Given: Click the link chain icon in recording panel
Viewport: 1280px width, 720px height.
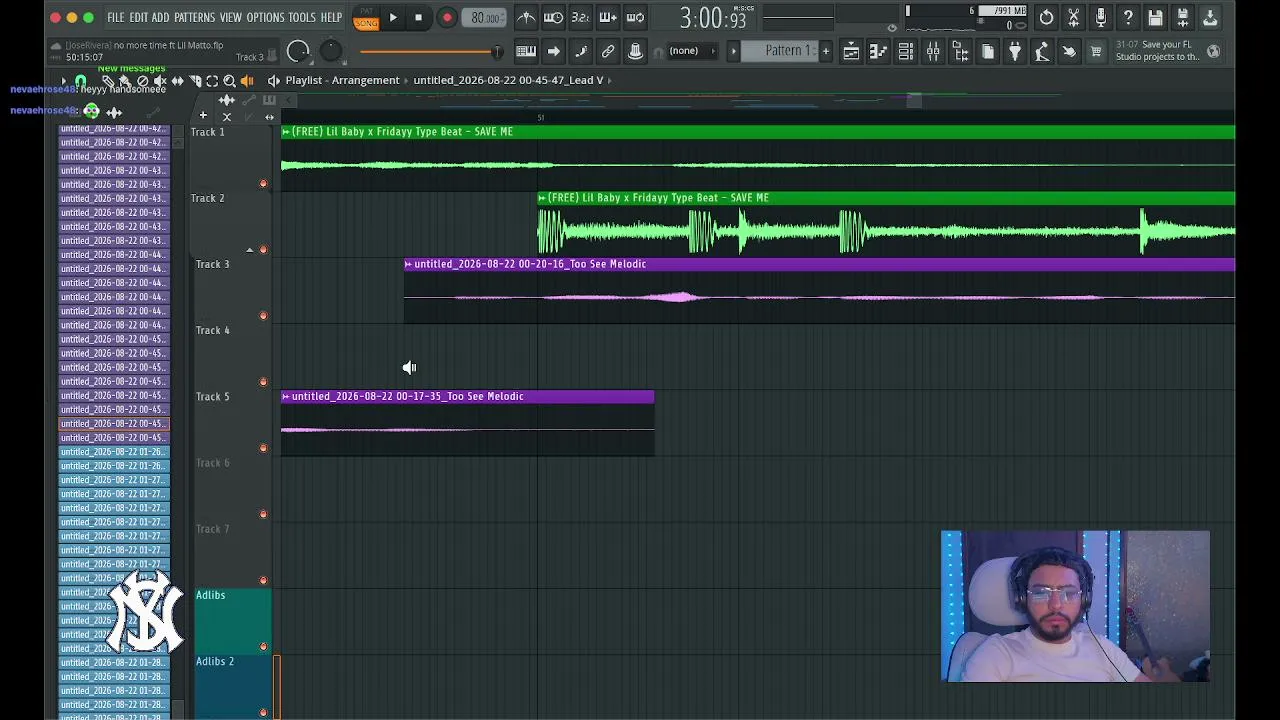Looking at the screenshot, I should (x=608, y=51).
